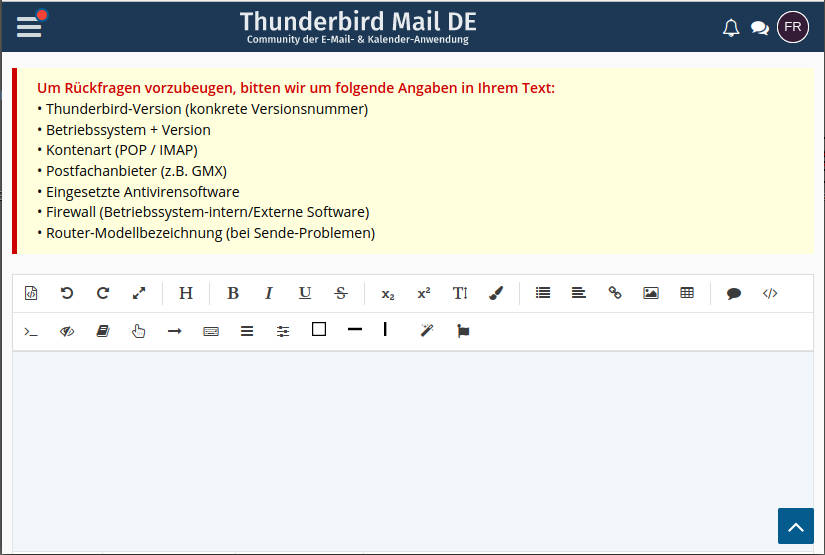Insert spoiler with crossed-eye icon
This screenshot has height=555, width=825.
click(x=67, y=331)
